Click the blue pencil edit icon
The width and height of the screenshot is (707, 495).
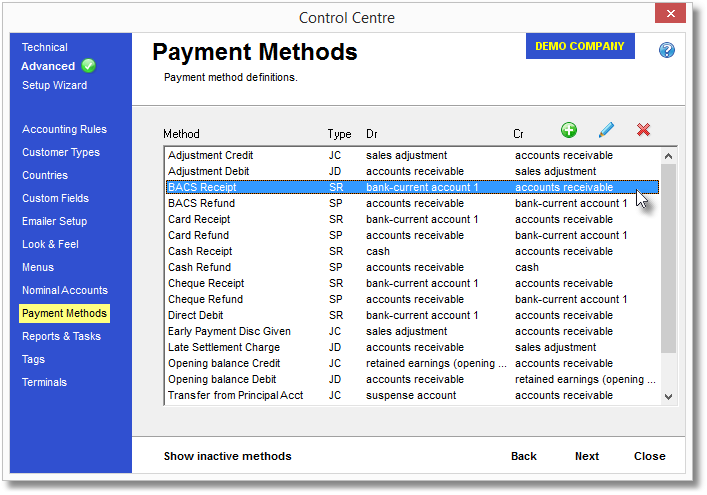pyautogui.click(x=606, y=130)
